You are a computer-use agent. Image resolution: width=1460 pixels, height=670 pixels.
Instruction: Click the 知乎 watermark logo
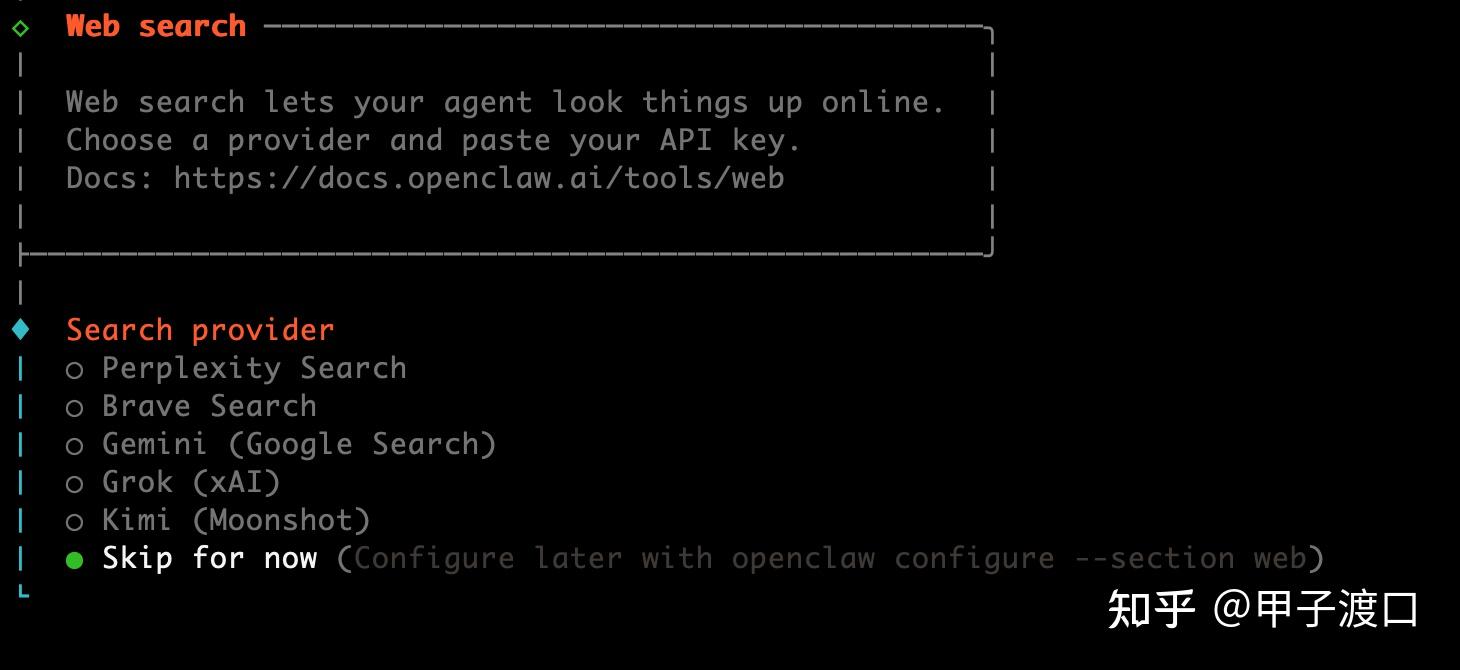1151,608
